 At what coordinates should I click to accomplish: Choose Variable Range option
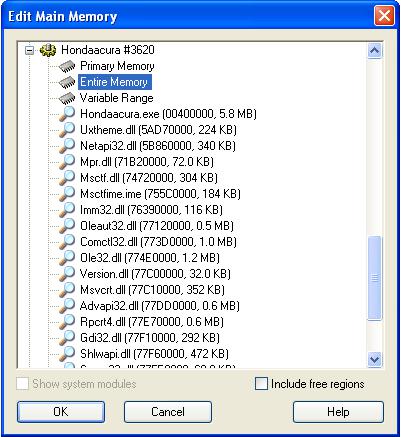click(117, 98)
